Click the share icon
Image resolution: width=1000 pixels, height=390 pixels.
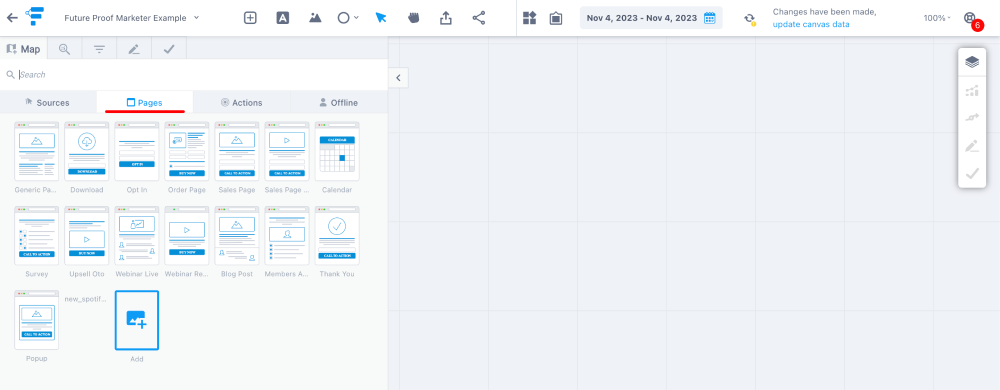pos(479,18)
